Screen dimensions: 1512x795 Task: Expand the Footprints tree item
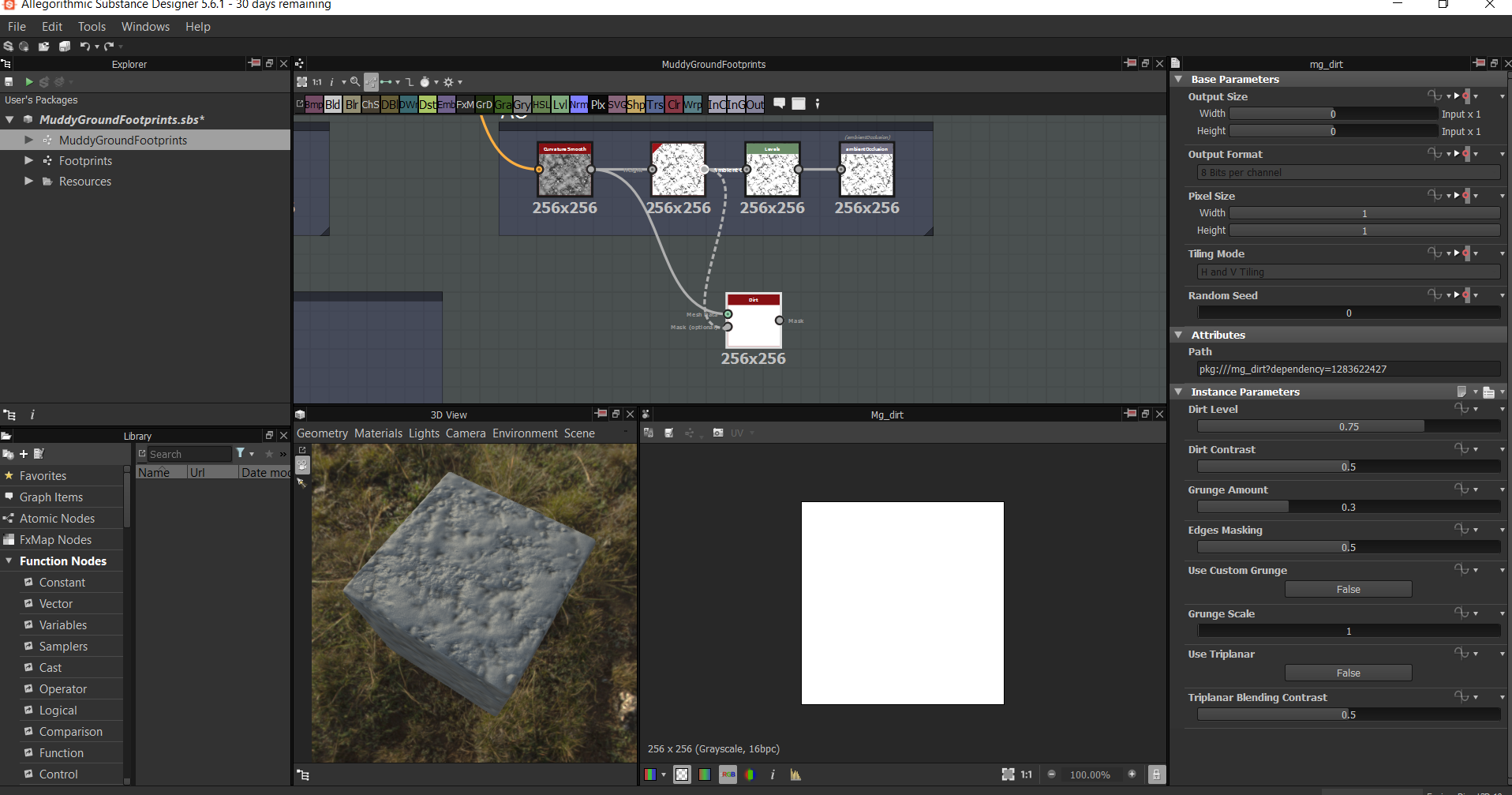[29, 160]
